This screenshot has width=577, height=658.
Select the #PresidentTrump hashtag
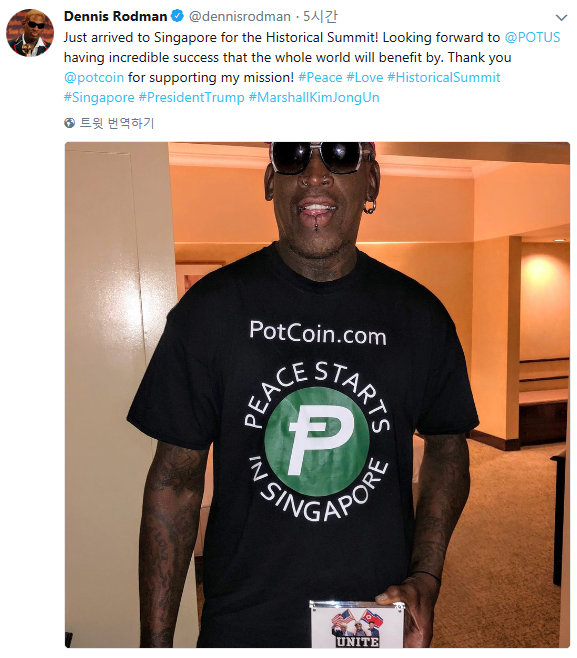191,97
